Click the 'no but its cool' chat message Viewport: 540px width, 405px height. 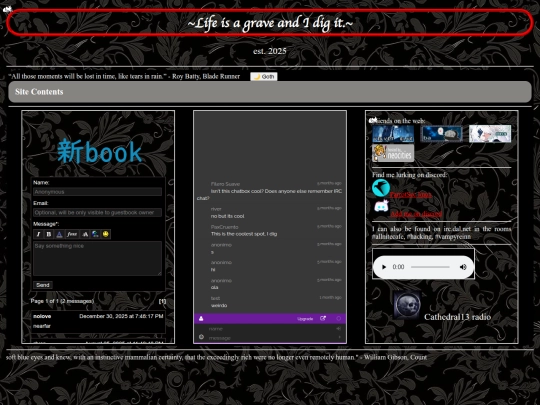pos(227,216)
